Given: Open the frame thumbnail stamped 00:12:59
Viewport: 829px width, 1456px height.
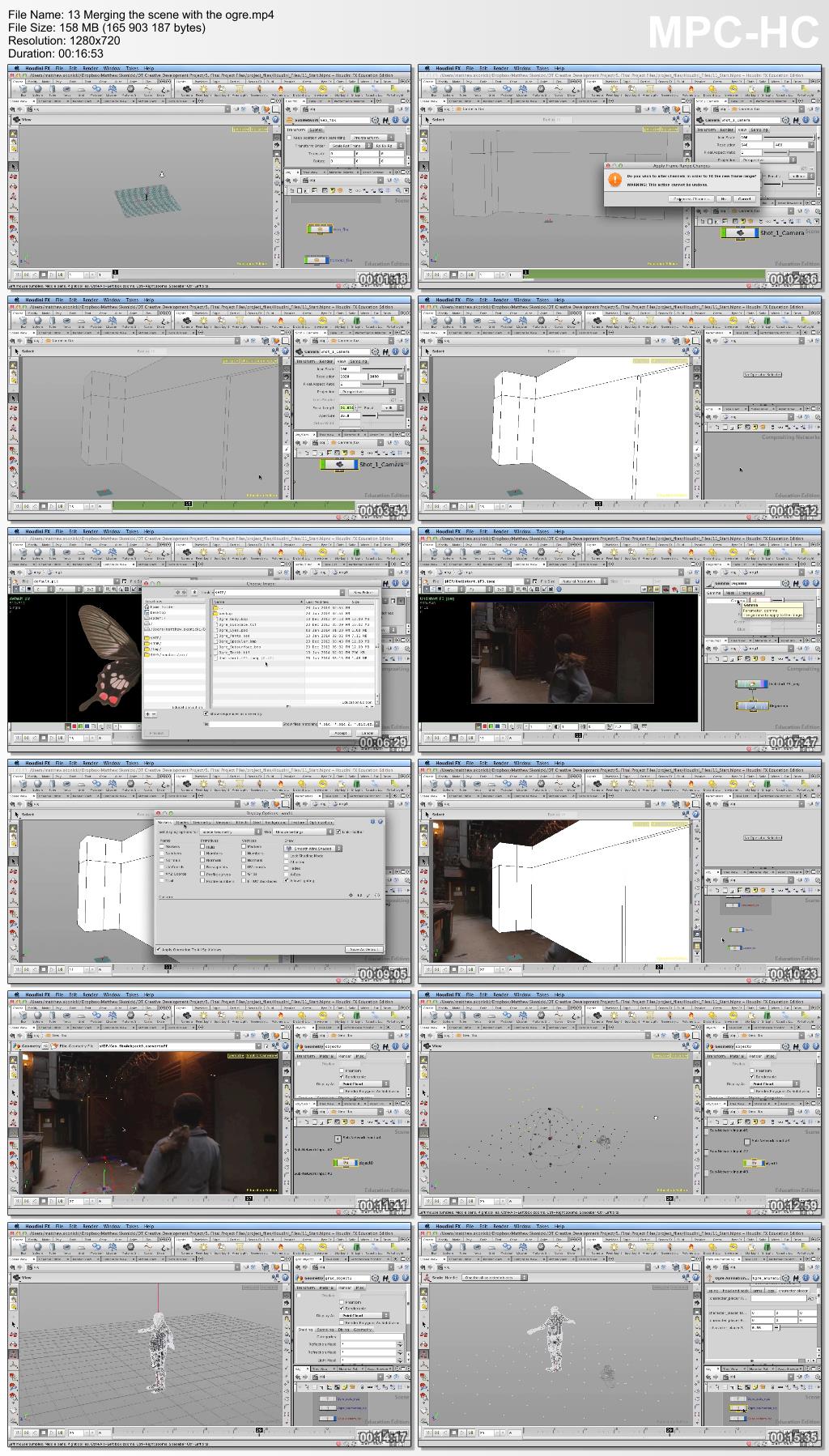Looking at the screenshot, I should point(620,1104).
